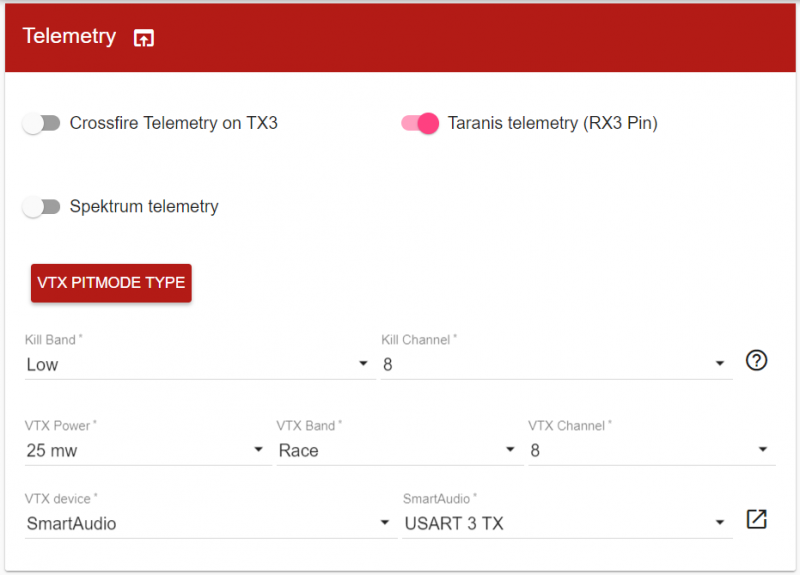Screen dimensions: 800x575
Task: Open the SmartAudio USART 3 TX dropdown
Action: pos(566,523)
